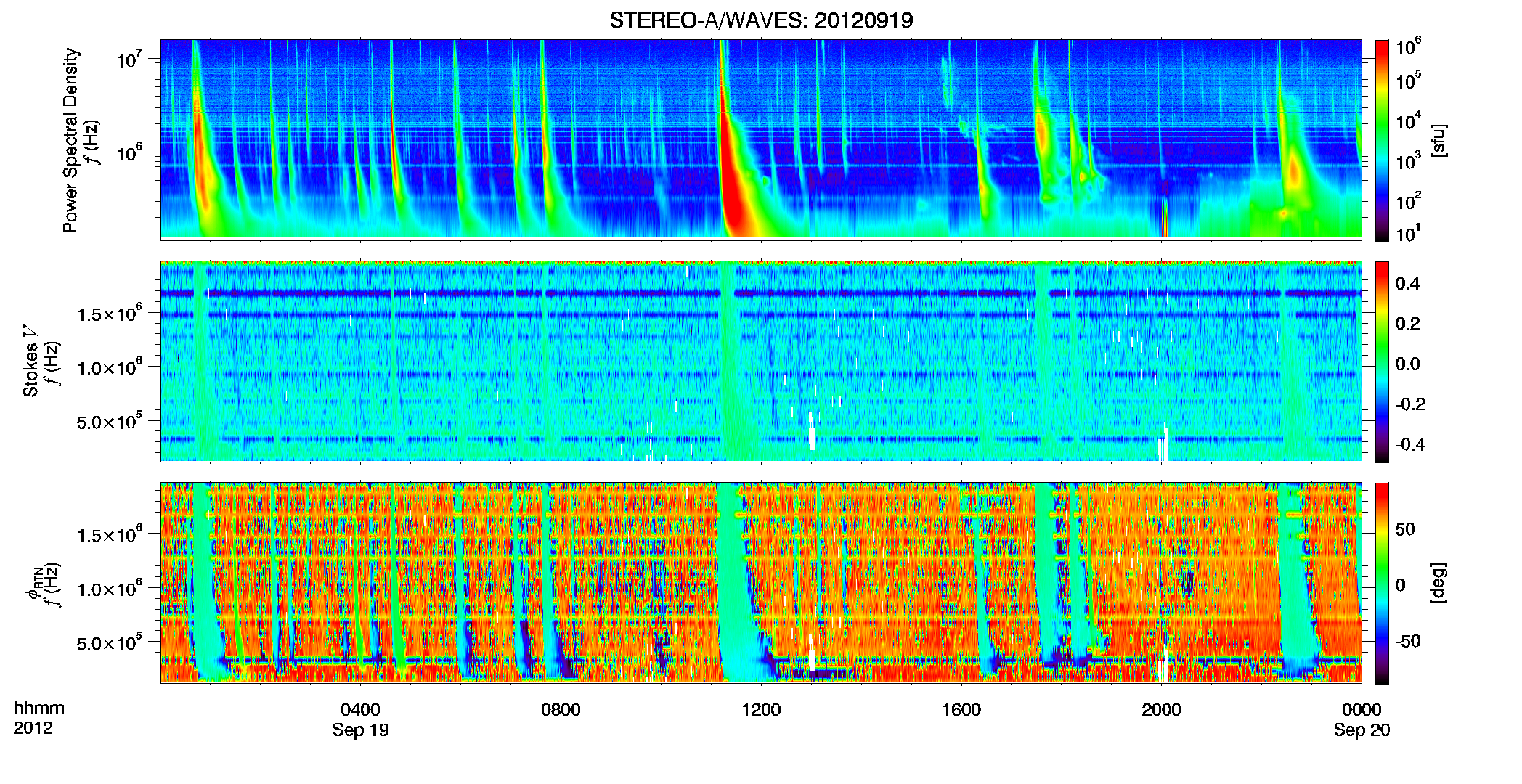Image resolution: width=1522 pixels, height=784 pixels.
Task: Click the "2012" year label
Action: click(x=33, y=728)
